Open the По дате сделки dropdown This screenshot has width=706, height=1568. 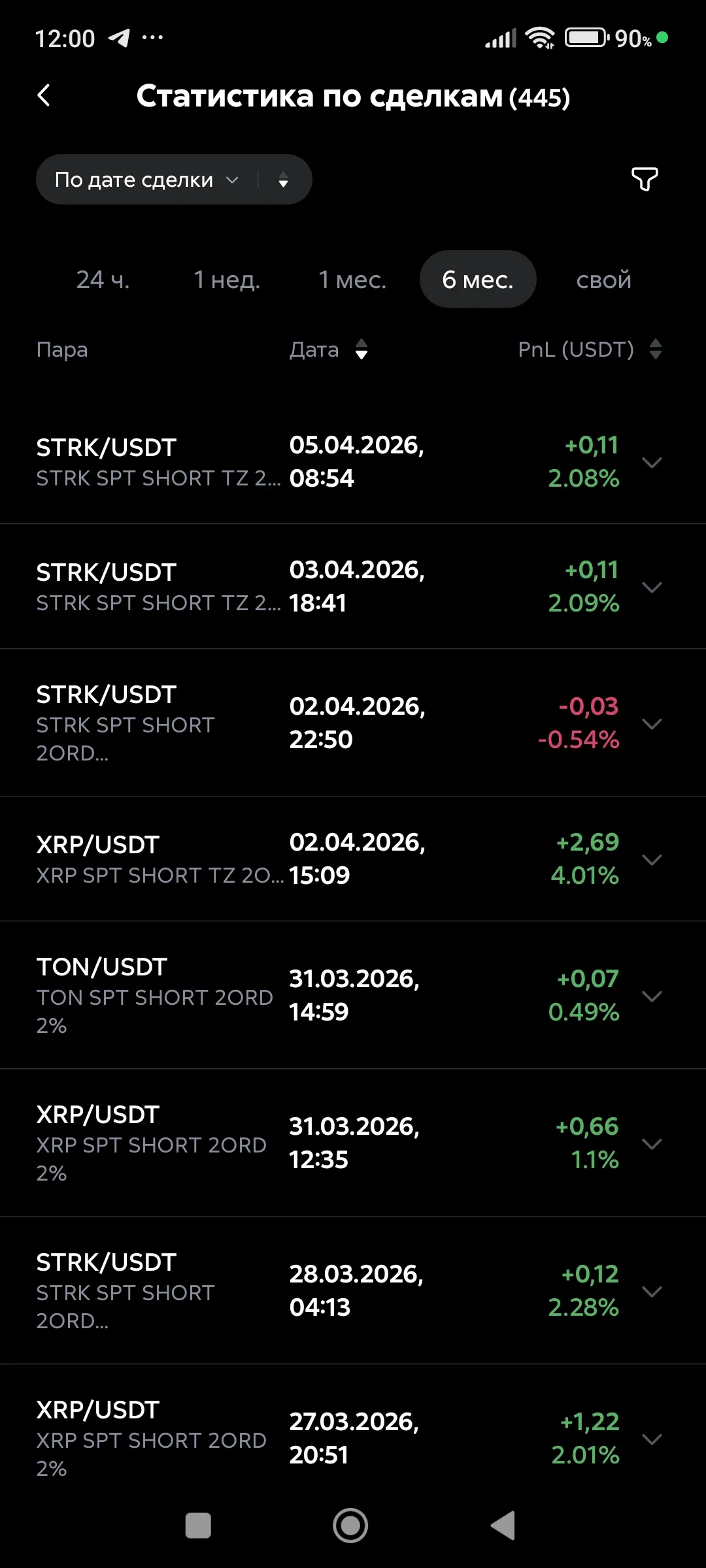[x=146, y=180]
